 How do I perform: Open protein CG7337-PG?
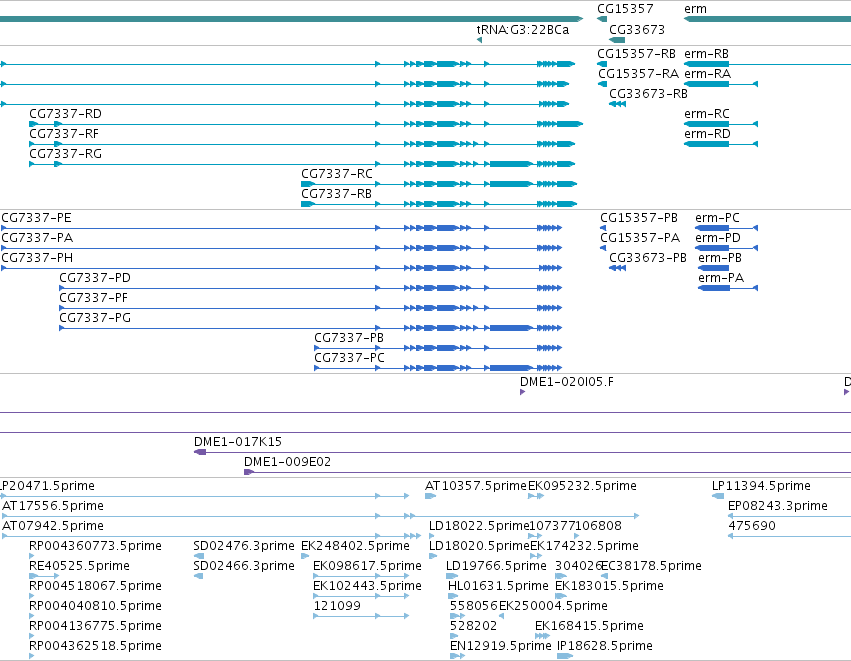click(95, 318)
